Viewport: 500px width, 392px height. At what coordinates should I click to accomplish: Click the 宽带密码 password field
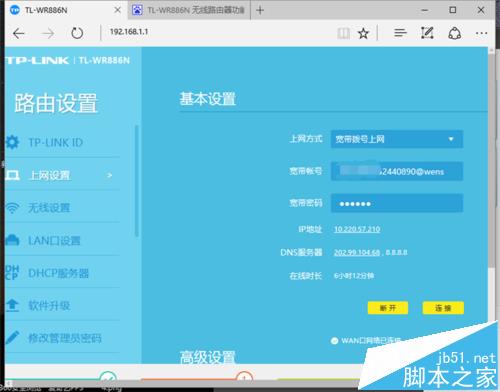click(x=397, y=203)
